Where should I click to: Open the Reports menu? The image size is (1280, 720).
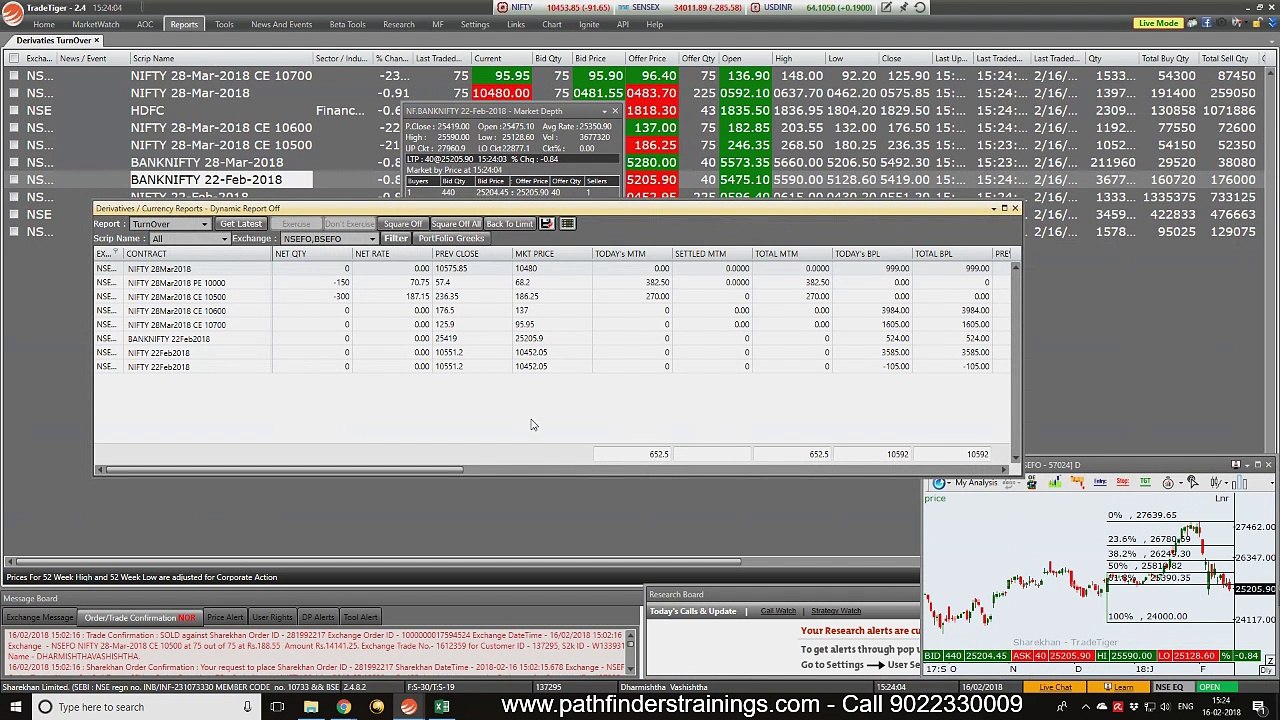tap(184, 24)
